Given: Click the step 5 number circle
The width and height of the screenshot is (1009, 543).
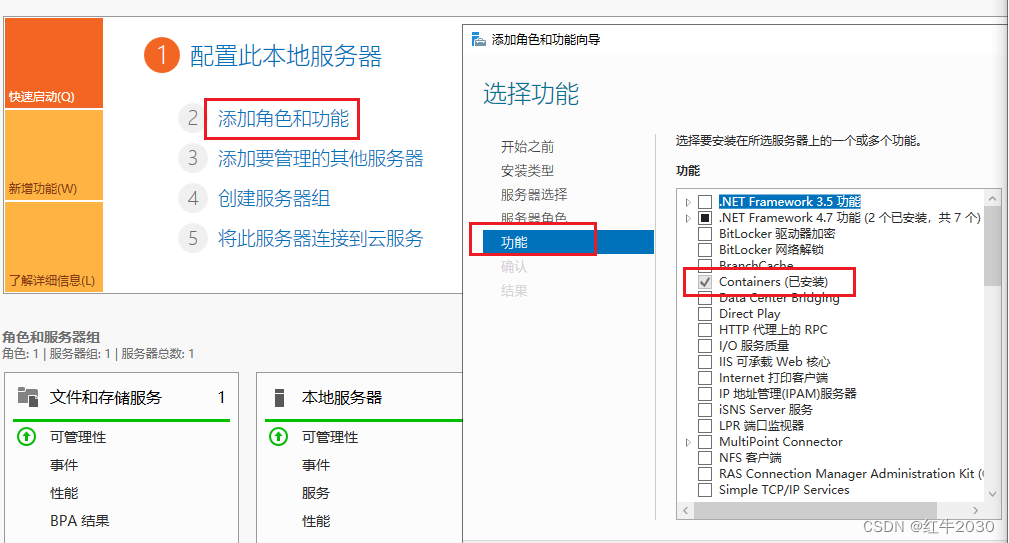Looking at the screenshot, I should click(x=192, y=238).
